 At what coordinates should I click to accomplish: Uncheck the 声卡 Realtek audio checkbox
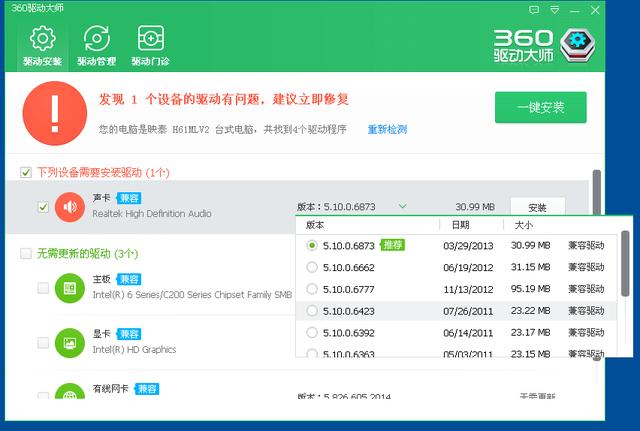point(43,207)
